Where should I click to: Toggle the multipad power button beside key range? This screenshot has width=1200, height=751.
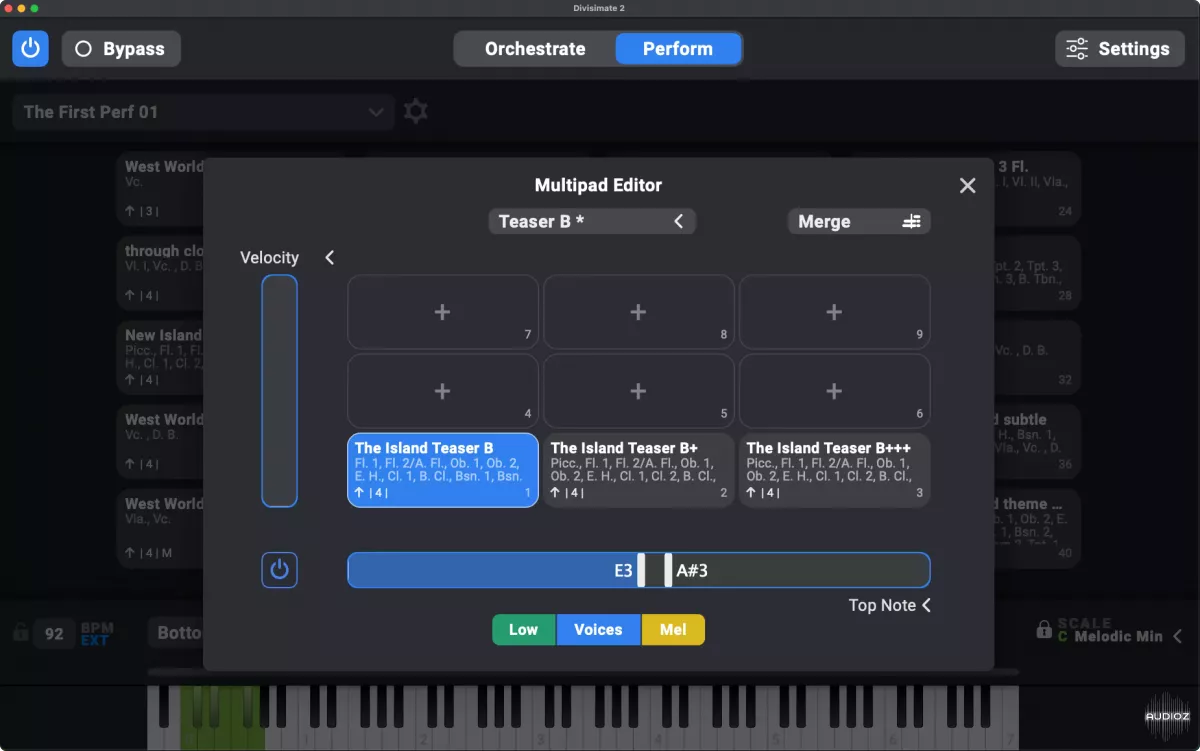280,570
